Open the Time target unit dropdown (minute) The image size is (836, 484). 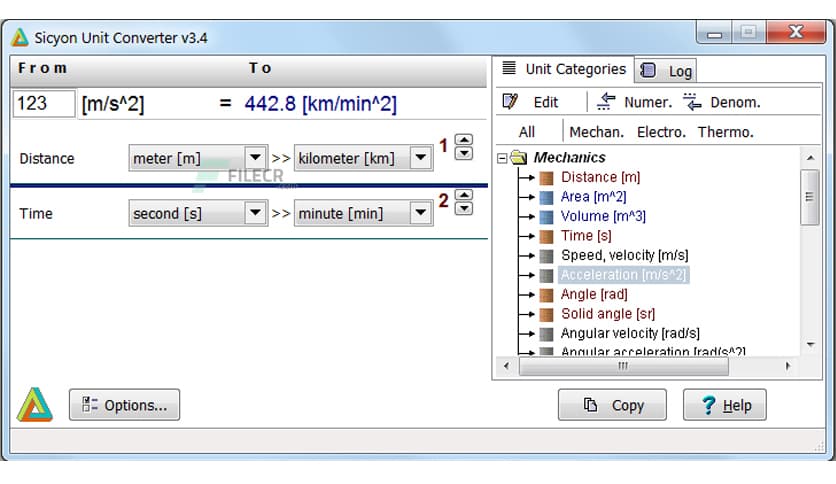(x=421, y=213)
